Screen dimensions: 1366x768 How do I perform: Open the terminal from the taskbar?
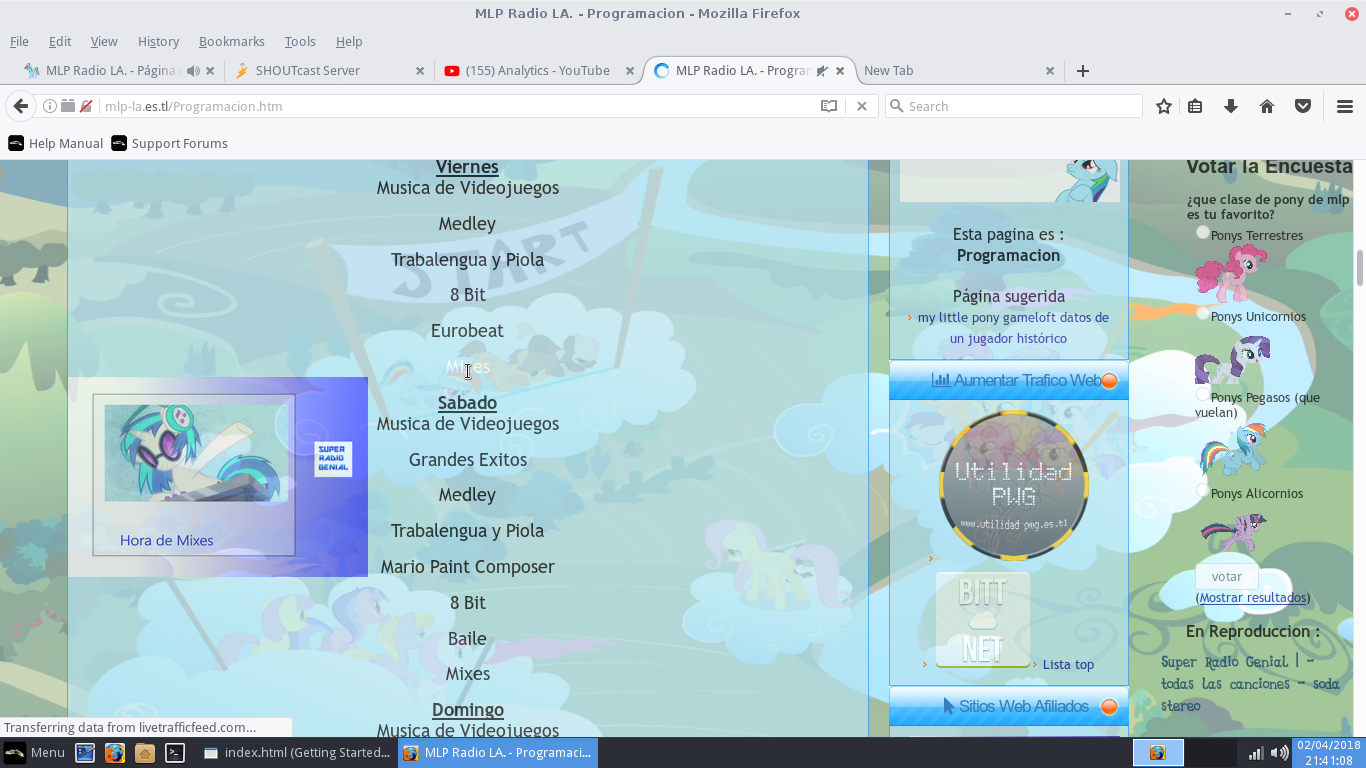pyautogui.click(x=175, y=753)
